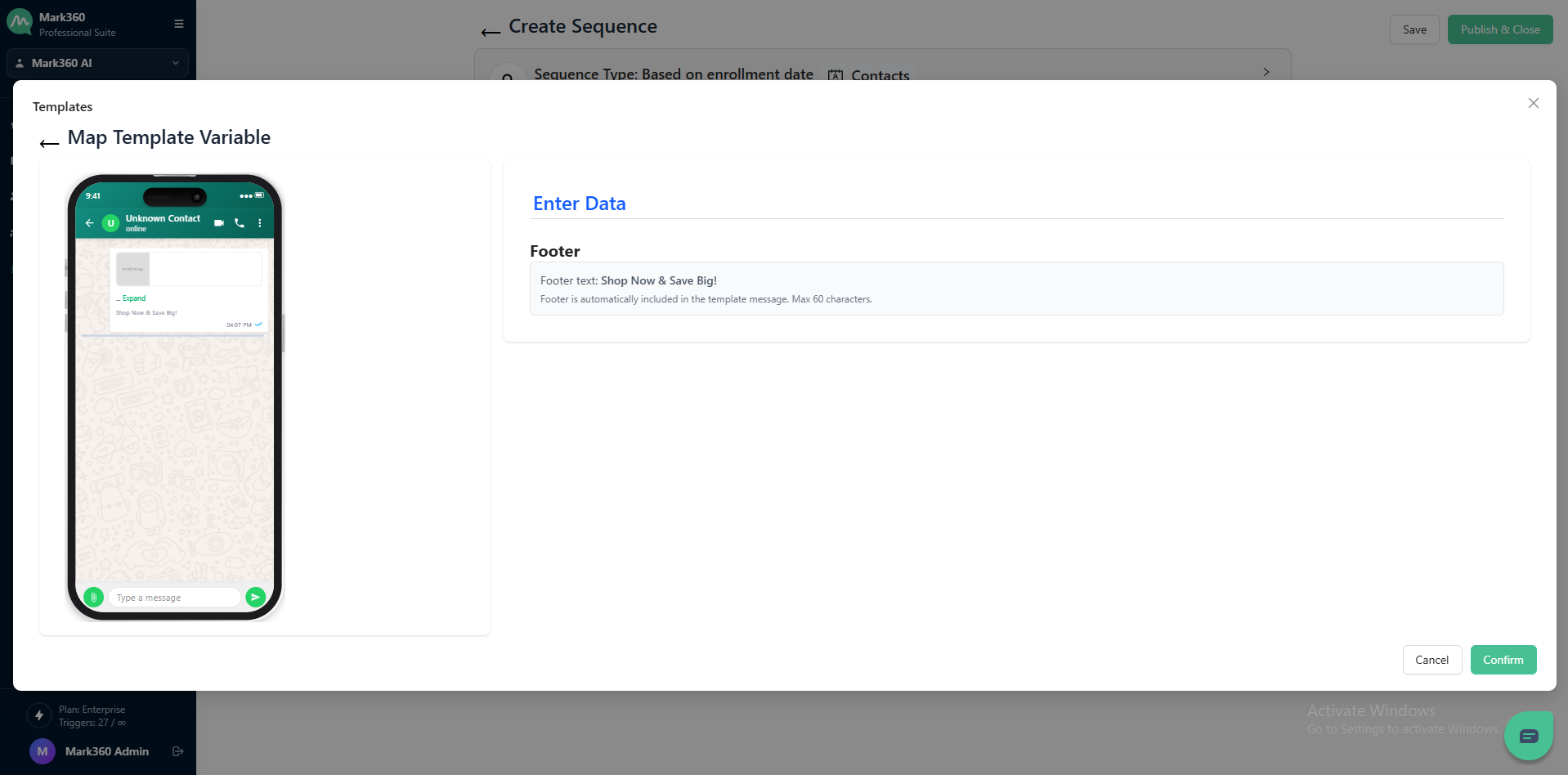Confirm the template variable mapping
The height and width of the screenshot is (775, 1568).
pos(1503,660)
